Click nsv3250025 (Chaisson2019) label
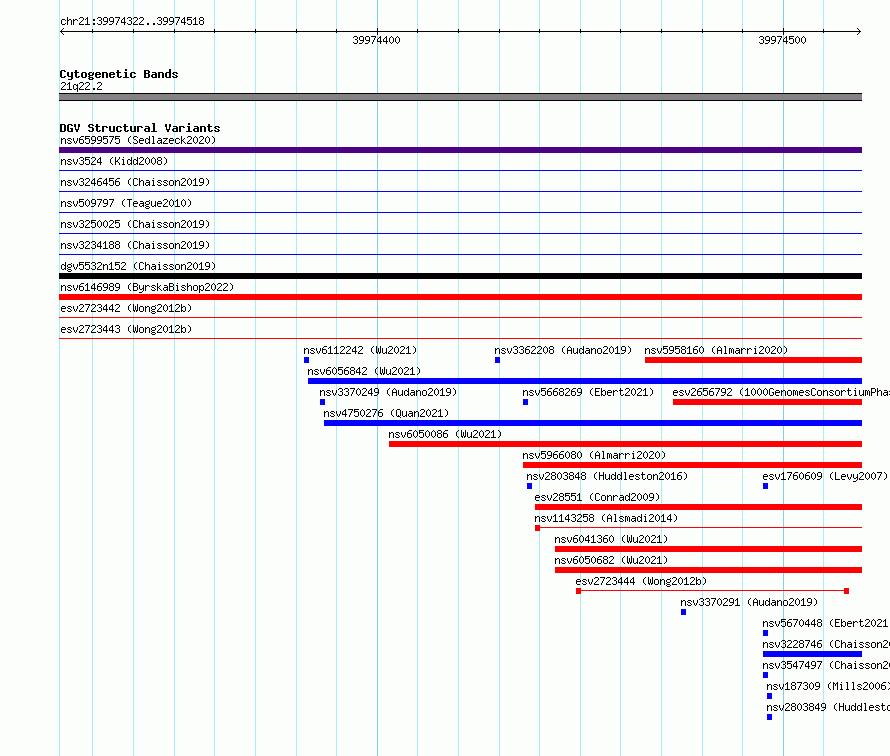The image size is (890, 756). pyautogui.click(x=135, y=224)
